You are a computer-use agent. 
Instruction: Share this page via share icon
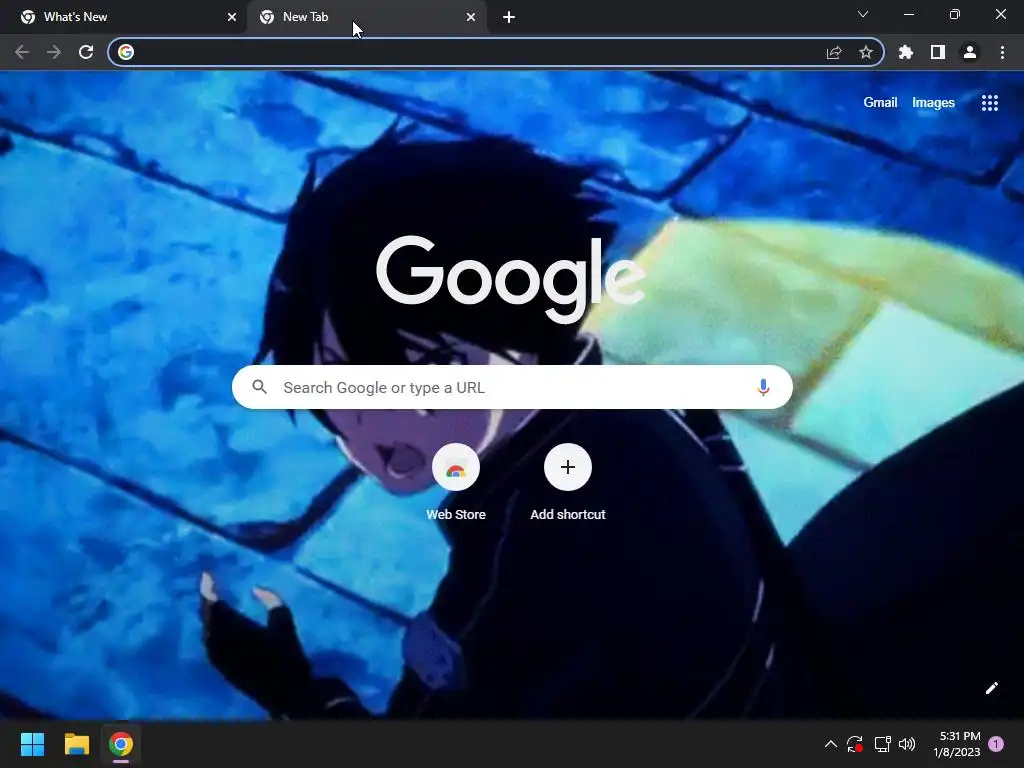[x=834, y=52]
